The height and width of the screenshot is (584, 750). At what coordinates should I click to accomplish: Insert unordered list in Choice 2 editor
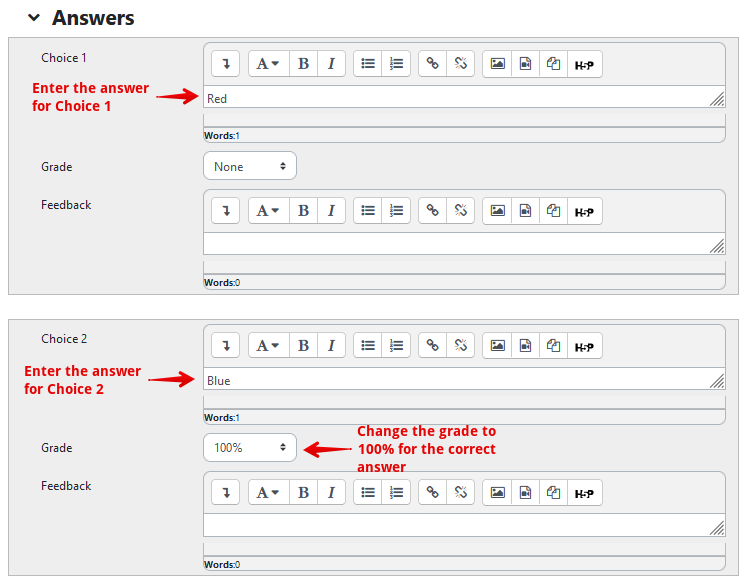point(368,345)
